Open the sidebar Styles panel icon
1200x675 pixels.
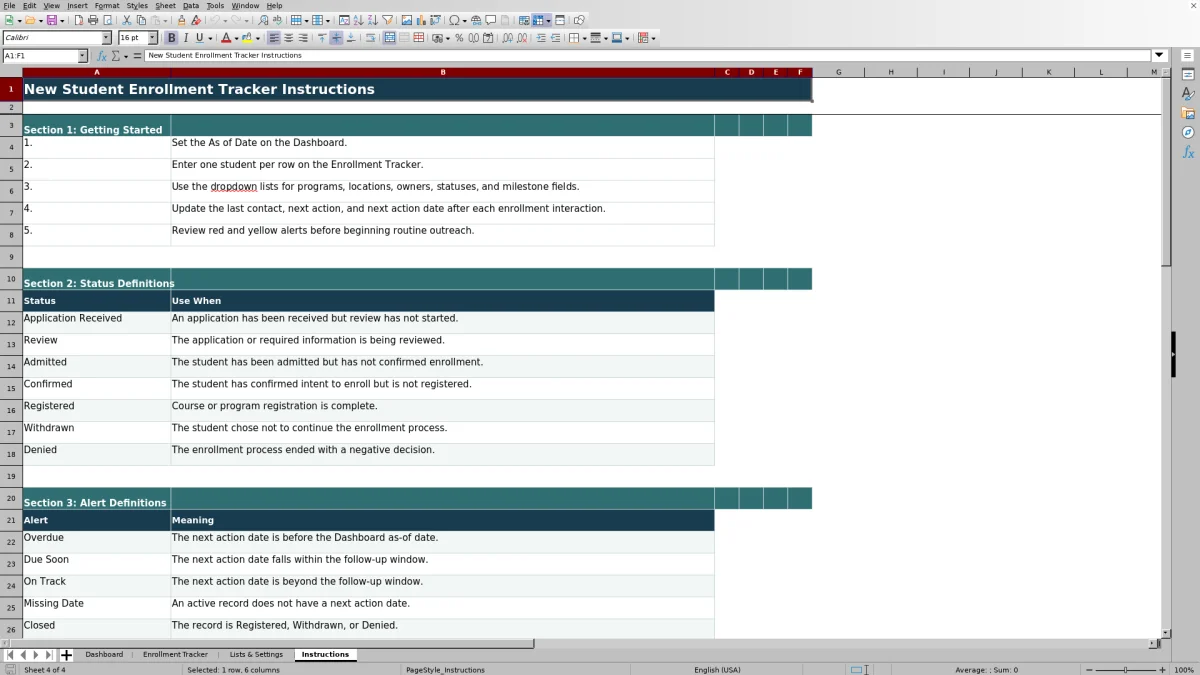tap(1188, 94)
